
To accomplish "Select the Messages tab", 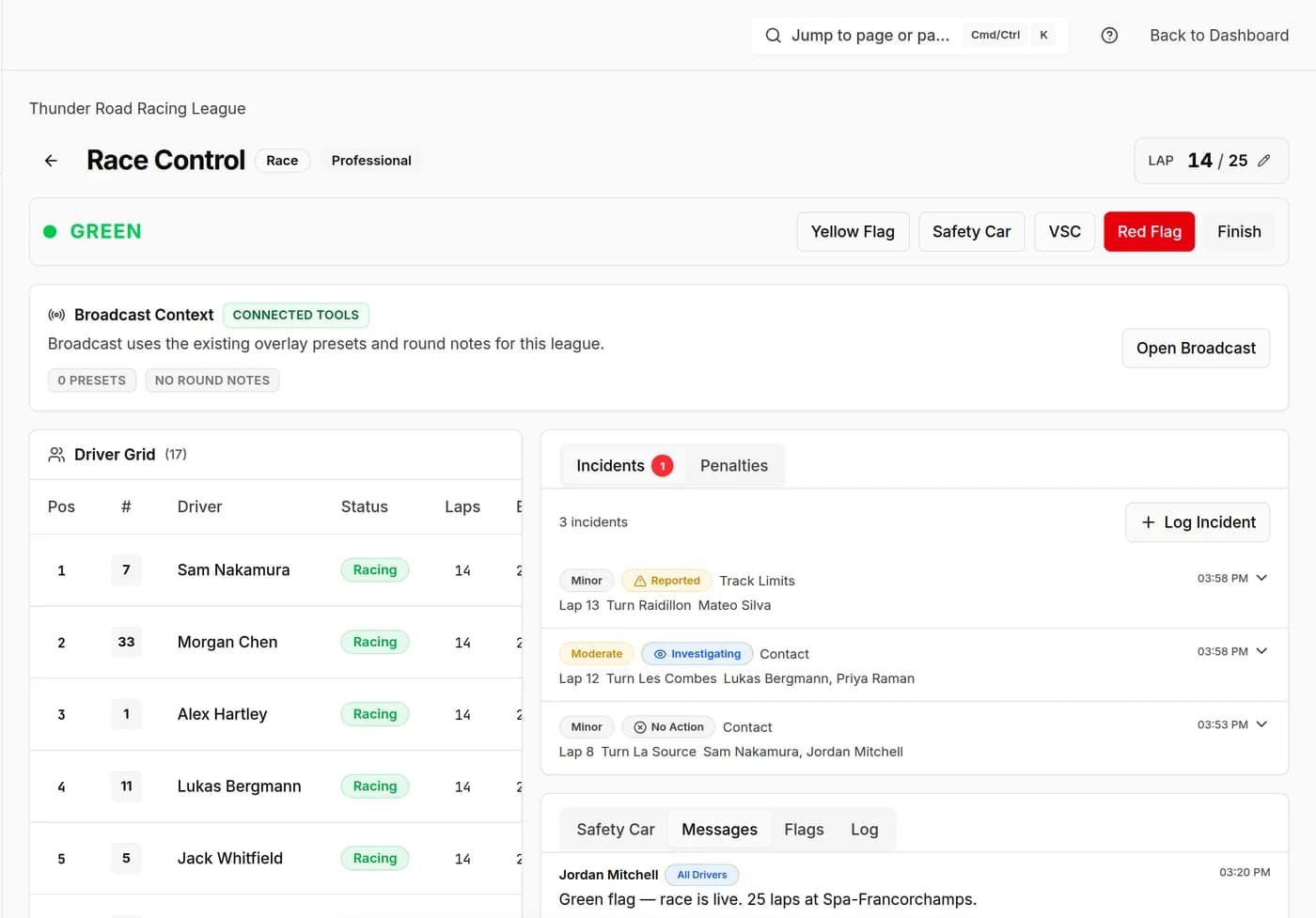I will coord(719,830).
